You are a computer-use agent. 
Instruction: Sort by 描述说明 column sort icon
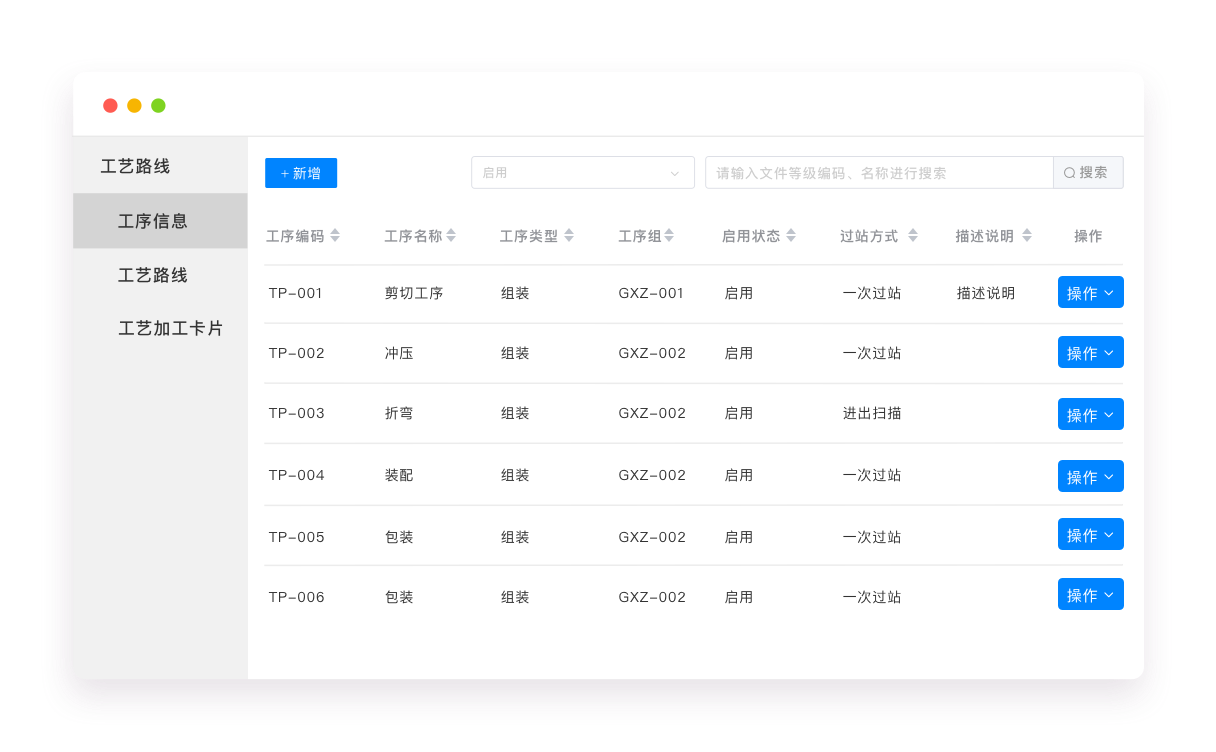click(1025, 236)
